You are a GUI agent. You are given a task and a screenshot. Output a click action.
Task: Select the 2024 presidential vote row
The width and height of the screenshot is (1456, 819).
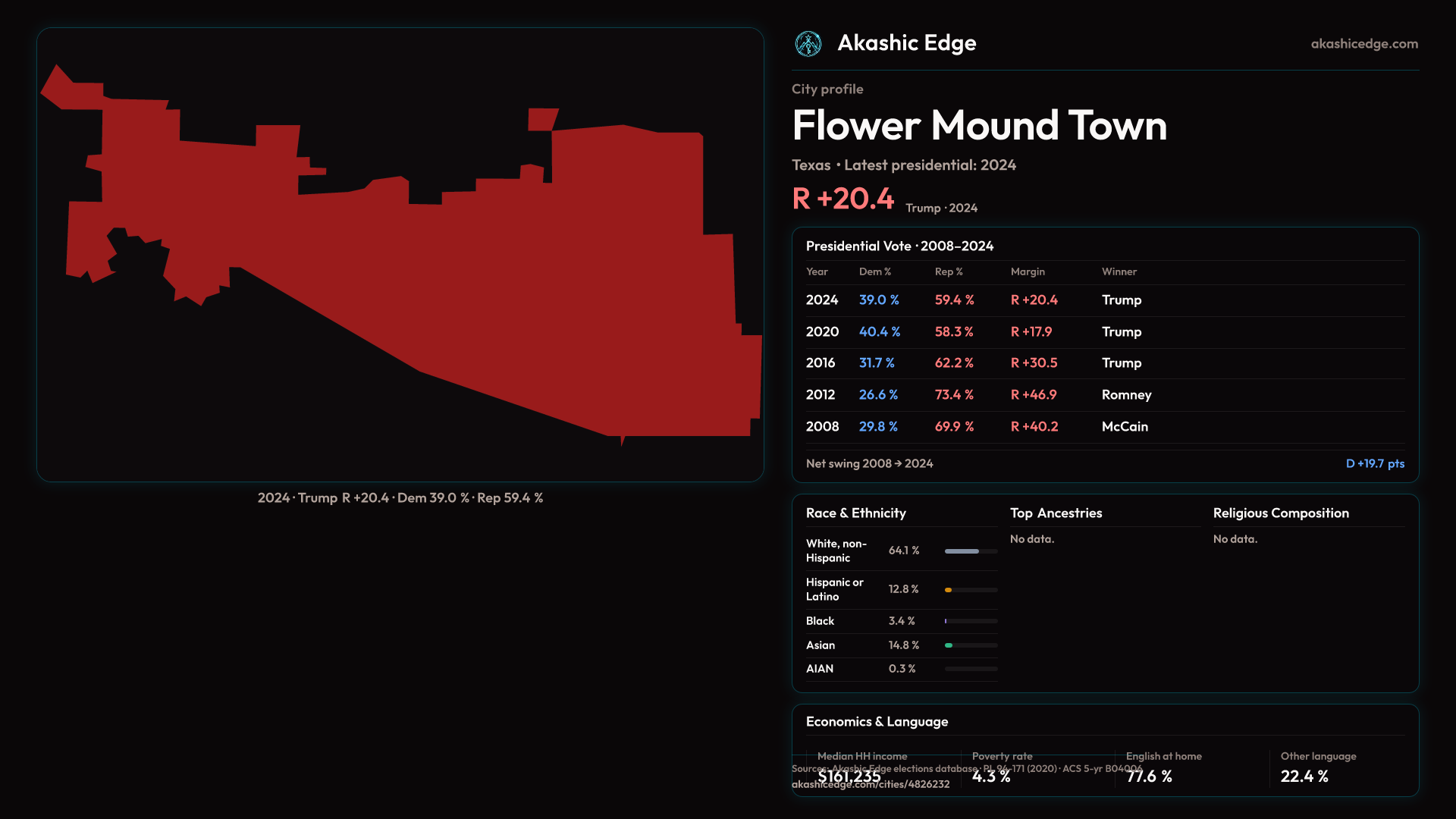click(822, 300)
